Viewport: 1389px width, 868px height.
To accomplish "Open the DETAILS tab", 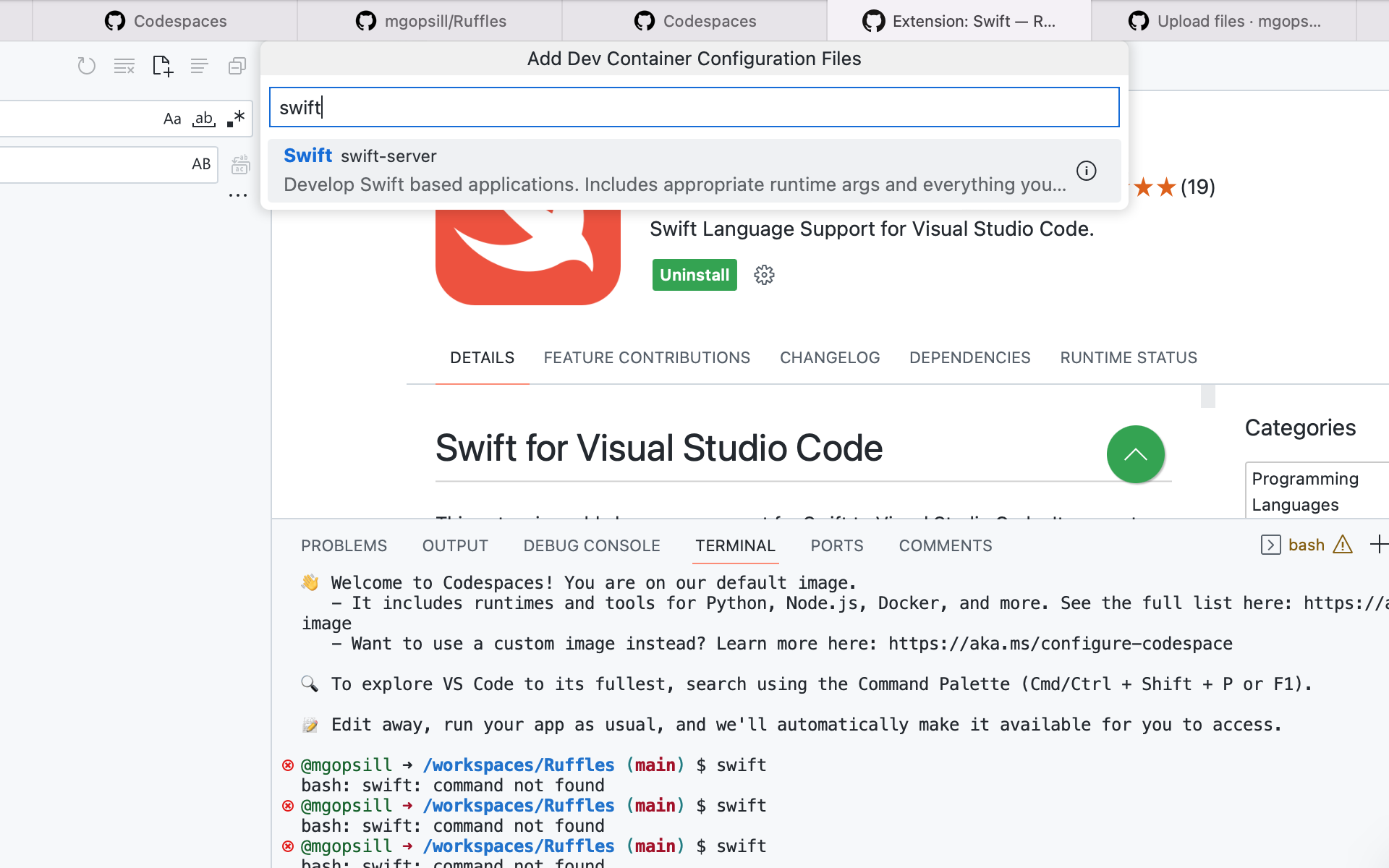I will 482,357.
